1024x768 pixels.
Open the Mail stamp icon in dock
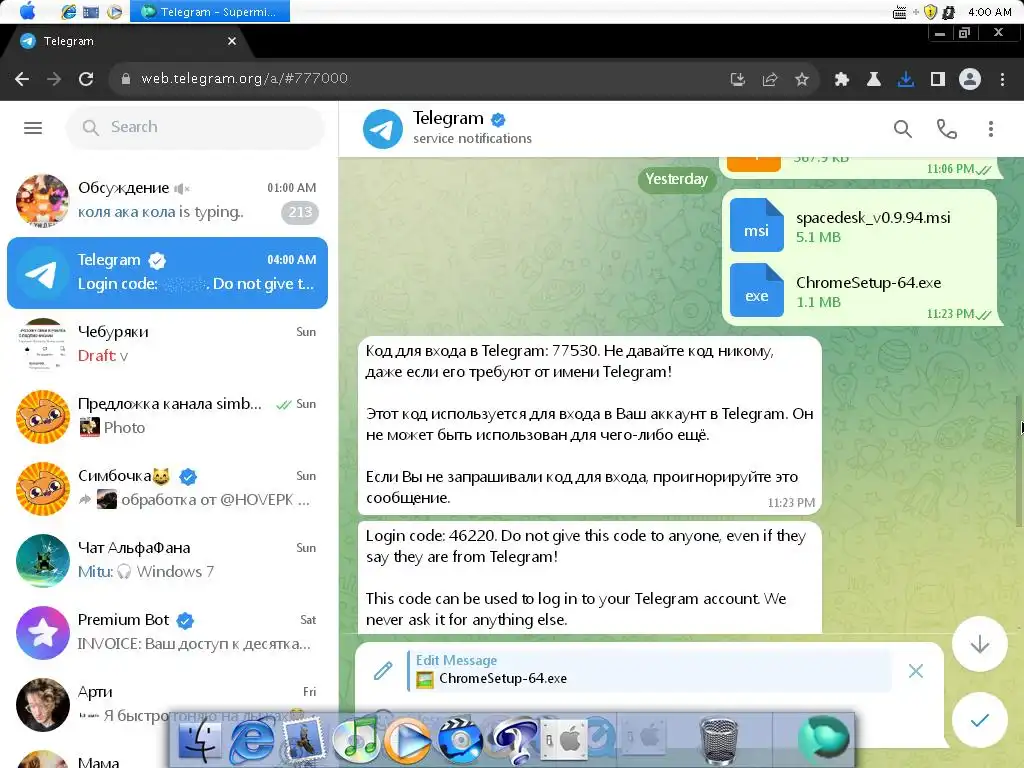coord(303,741)
